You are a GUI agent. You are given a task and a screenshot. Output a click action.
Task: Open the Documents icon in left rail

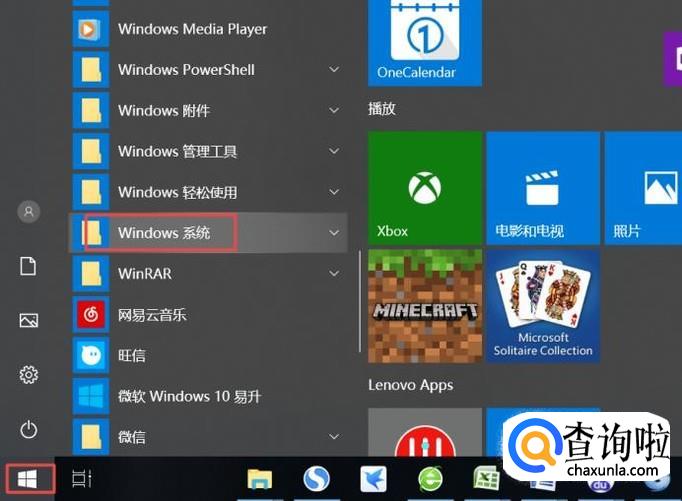coord(29,266)
